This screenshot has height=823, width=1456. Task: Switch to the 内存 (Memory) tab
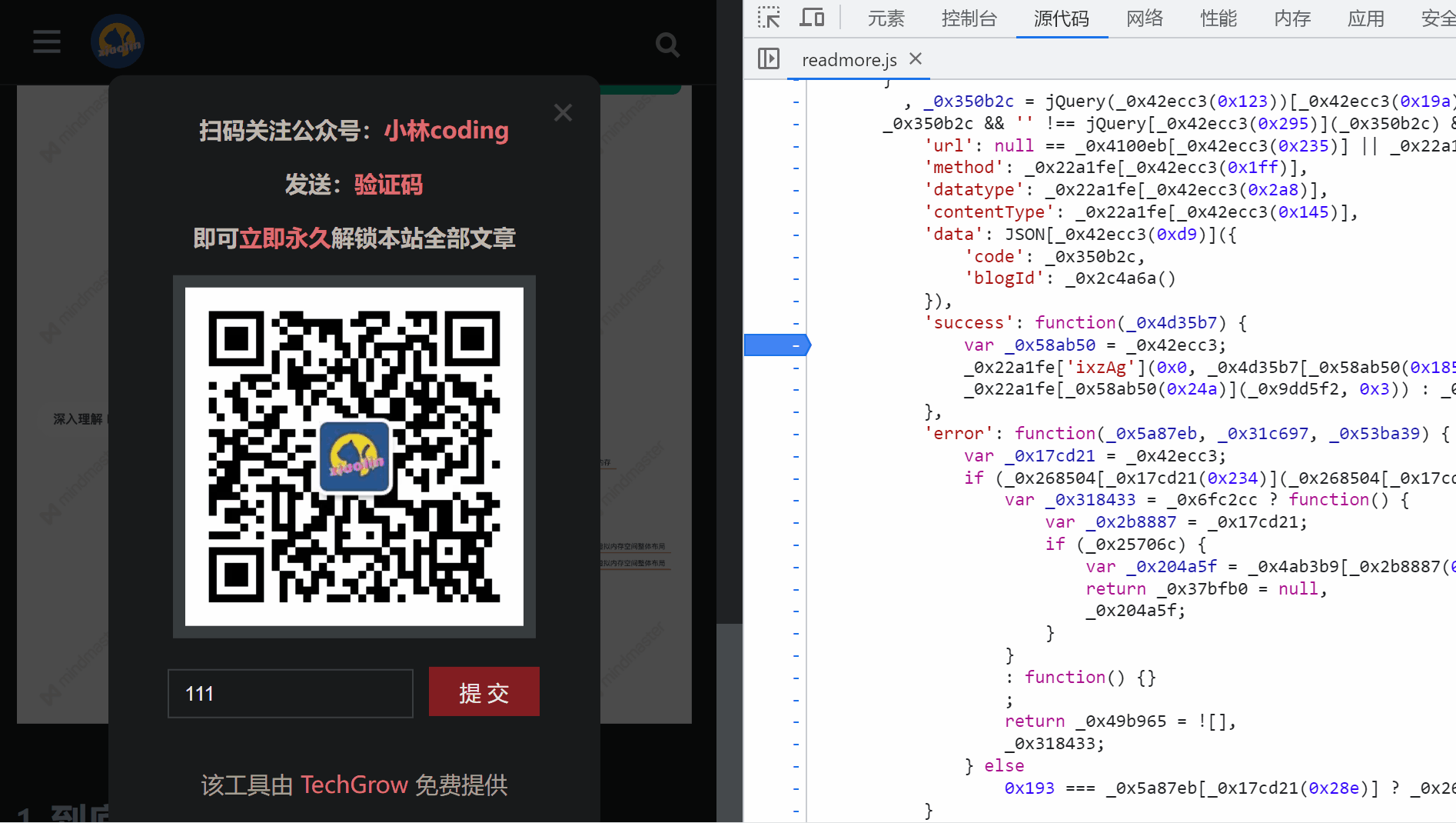pos(1292,18)
